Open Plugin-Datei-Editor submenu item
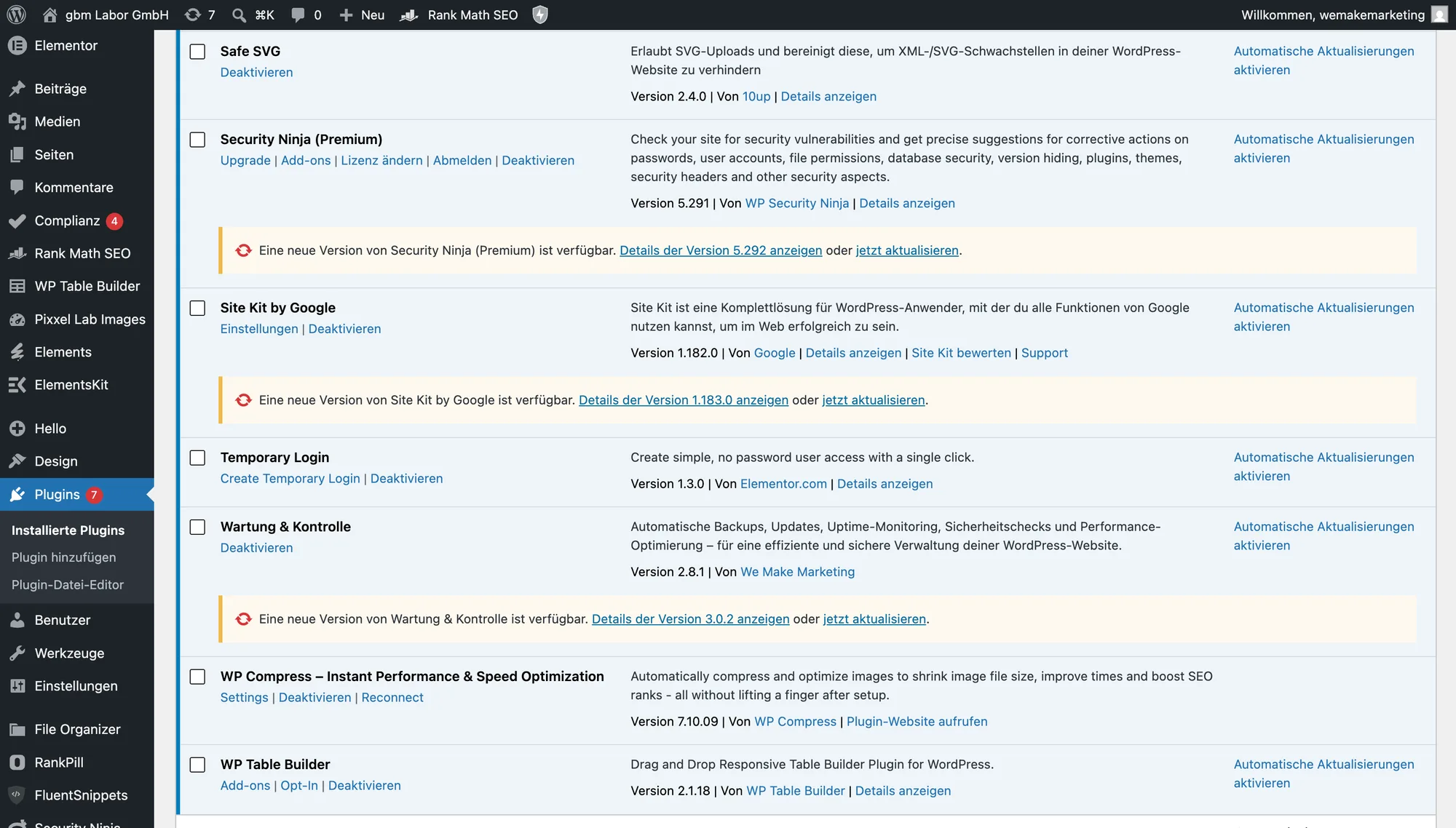The image size is (1456, 828). pyautogui.click(x=67, y=585)
